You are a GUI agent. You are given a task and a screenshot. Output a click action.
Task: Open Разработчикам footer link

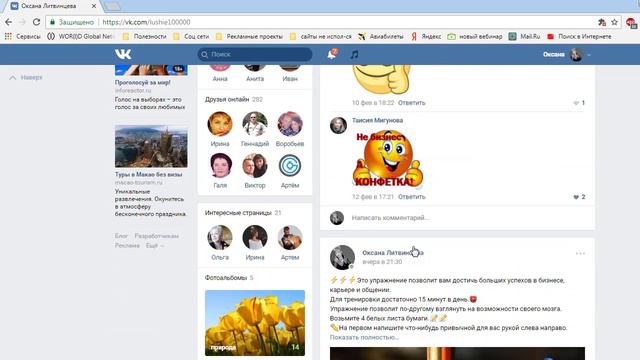pos(156,236)
